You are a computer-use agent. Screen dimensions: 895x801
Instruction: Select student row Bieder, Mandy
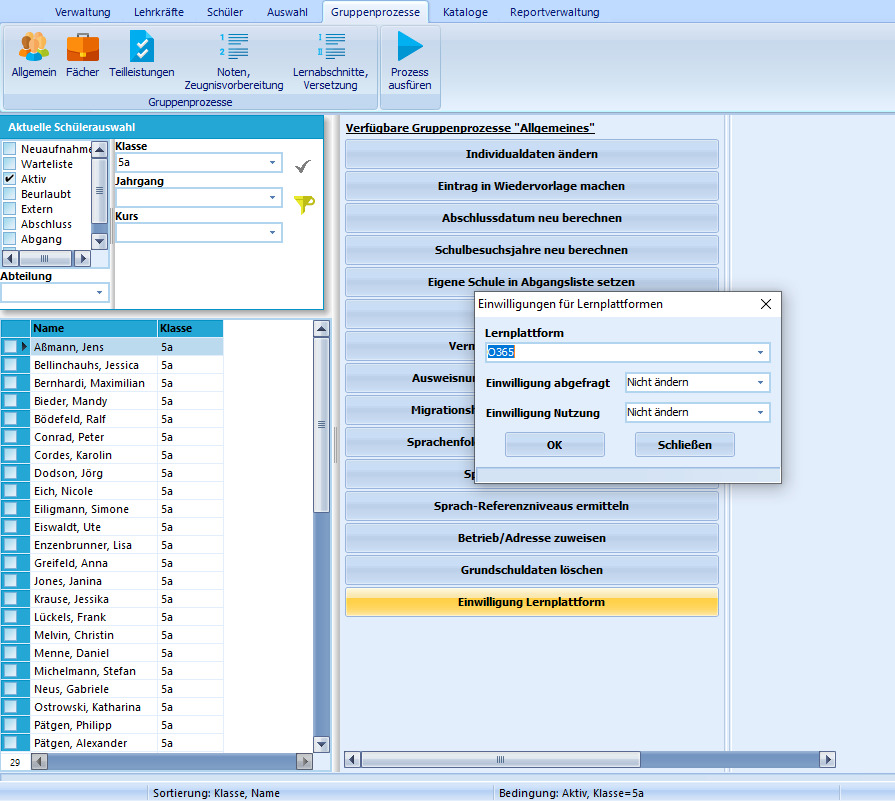tap(111, 401)
